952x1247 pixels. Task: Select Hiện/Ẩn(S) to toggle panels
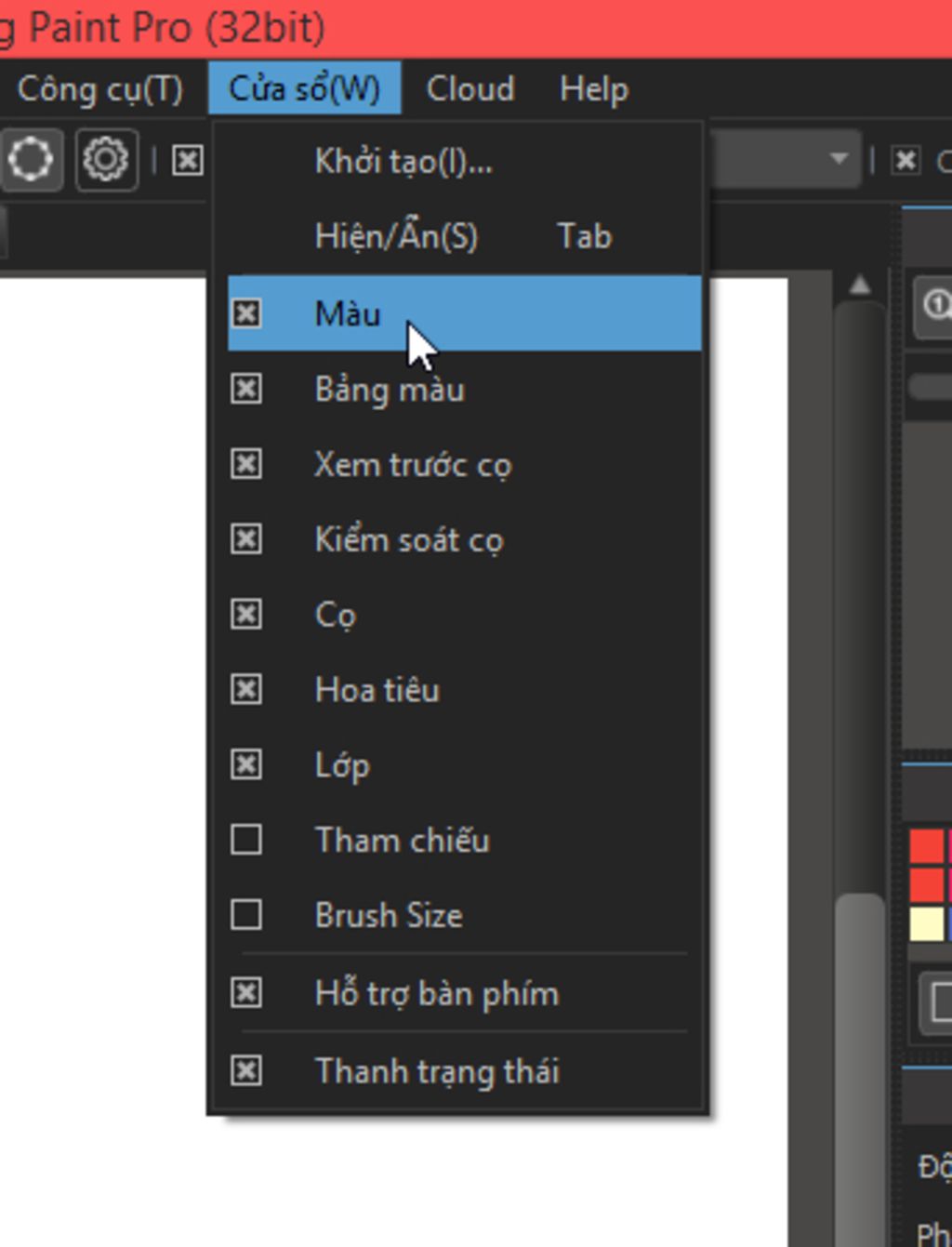[396, 236]
